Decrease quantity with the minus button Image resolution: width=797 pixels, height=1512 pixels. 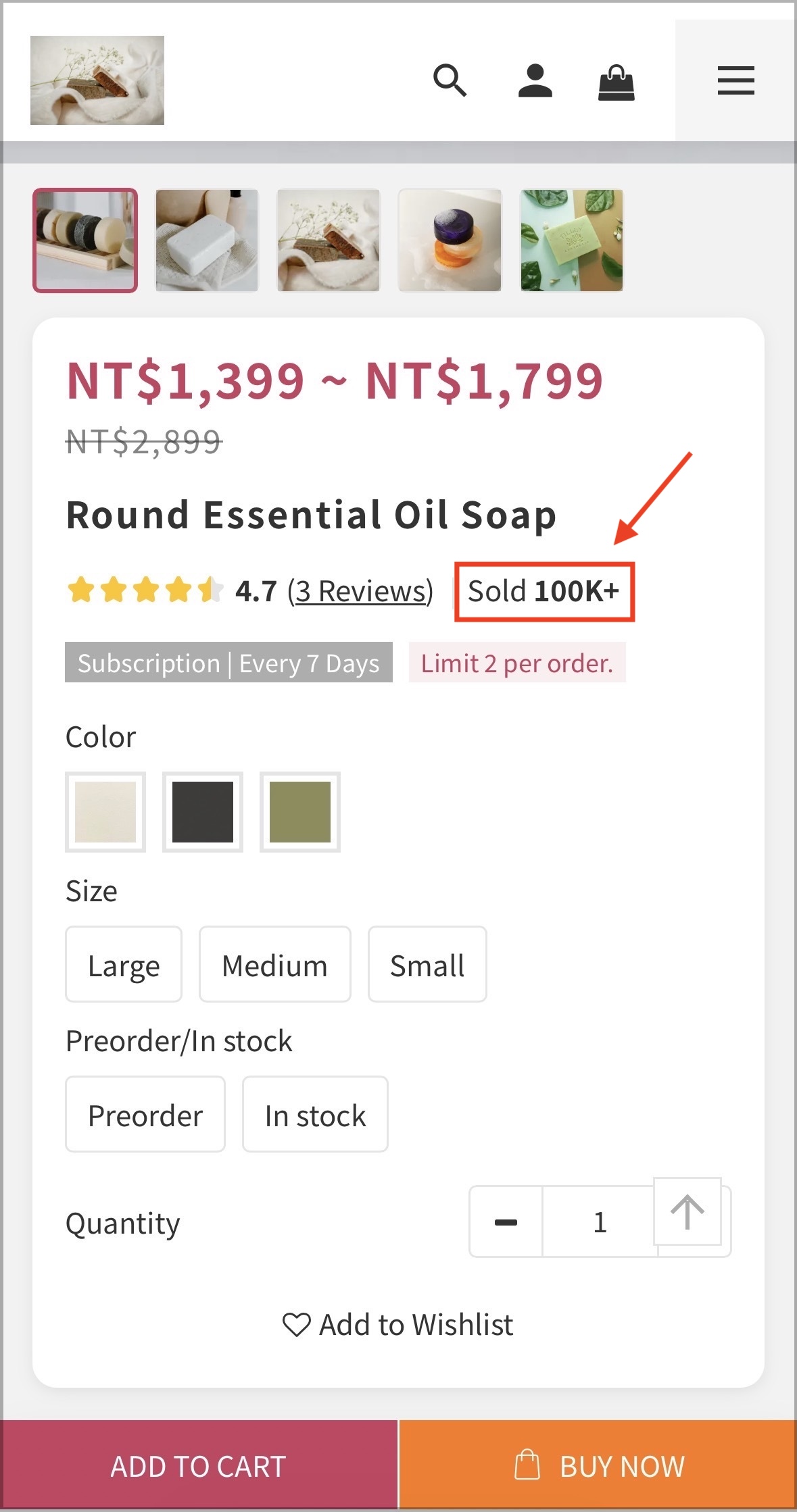click(506, 1221)
